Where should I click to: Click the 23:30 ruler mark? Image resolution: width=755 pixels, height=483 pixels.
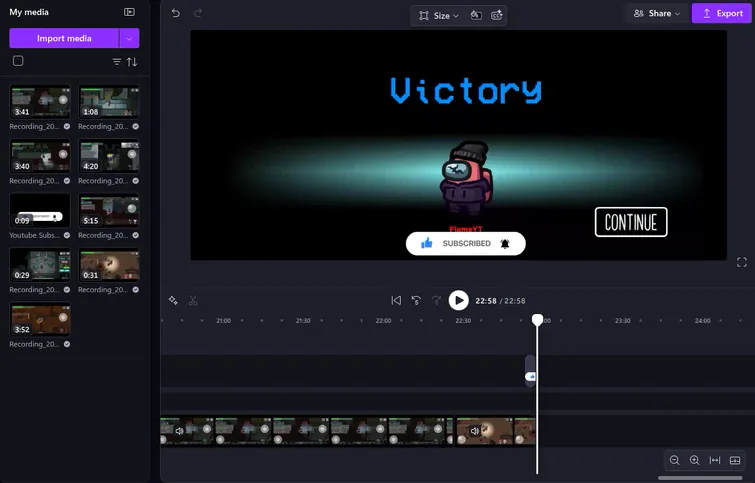(x=623, y=321)
